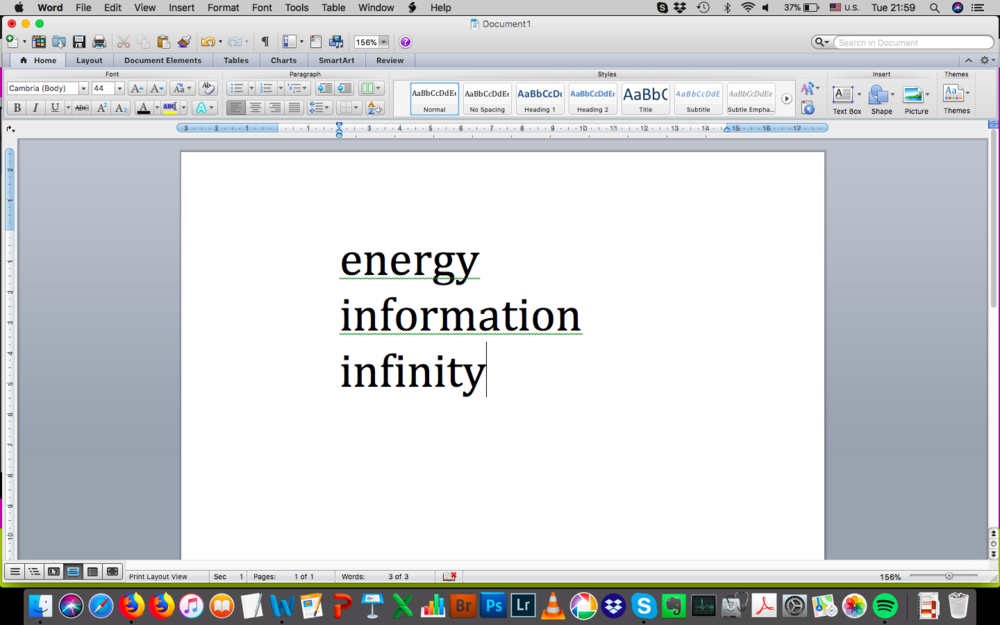
Task: Open the 156% zoom dropdown in toolbar
Action: 383,42
